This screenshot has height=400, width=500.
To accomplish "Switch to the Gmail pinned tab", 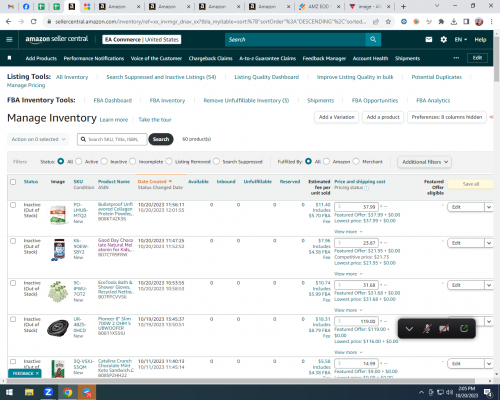I will pyautogui.click(x=11, y=6).
